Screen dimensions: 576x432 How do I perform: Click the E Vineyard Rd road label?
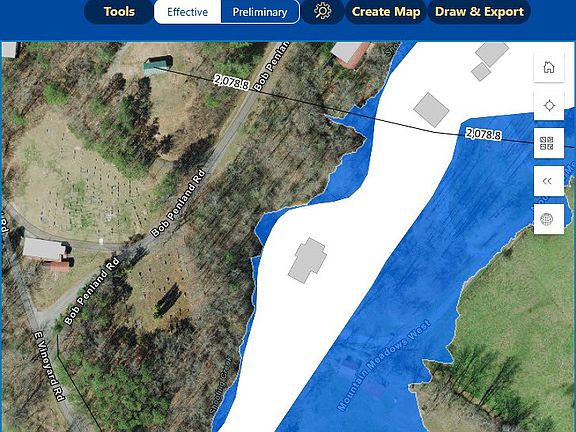pos(49,366)
